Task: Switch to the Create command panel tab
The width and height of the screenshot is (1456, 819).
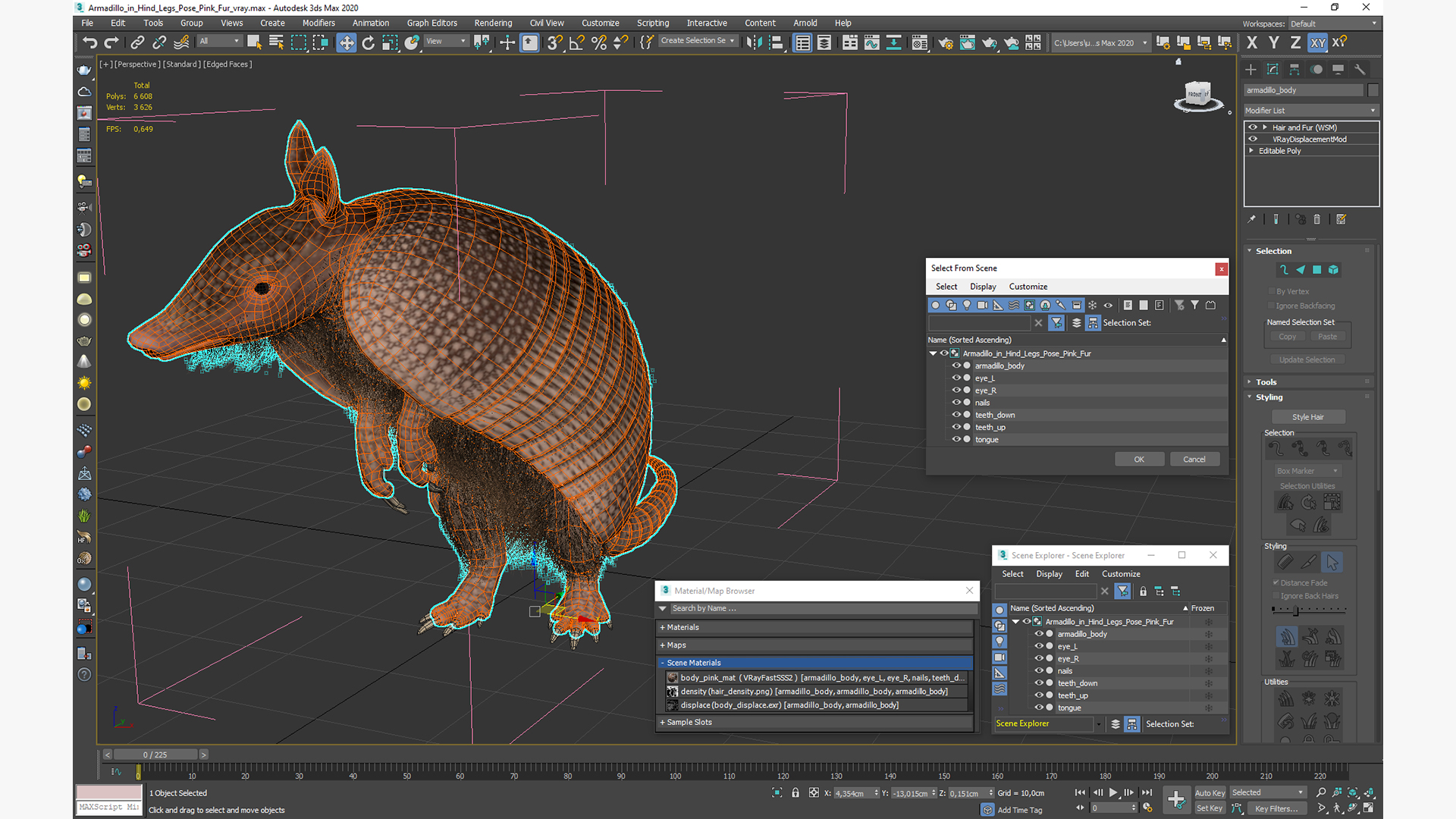Action: click(x=1250, y=69)
